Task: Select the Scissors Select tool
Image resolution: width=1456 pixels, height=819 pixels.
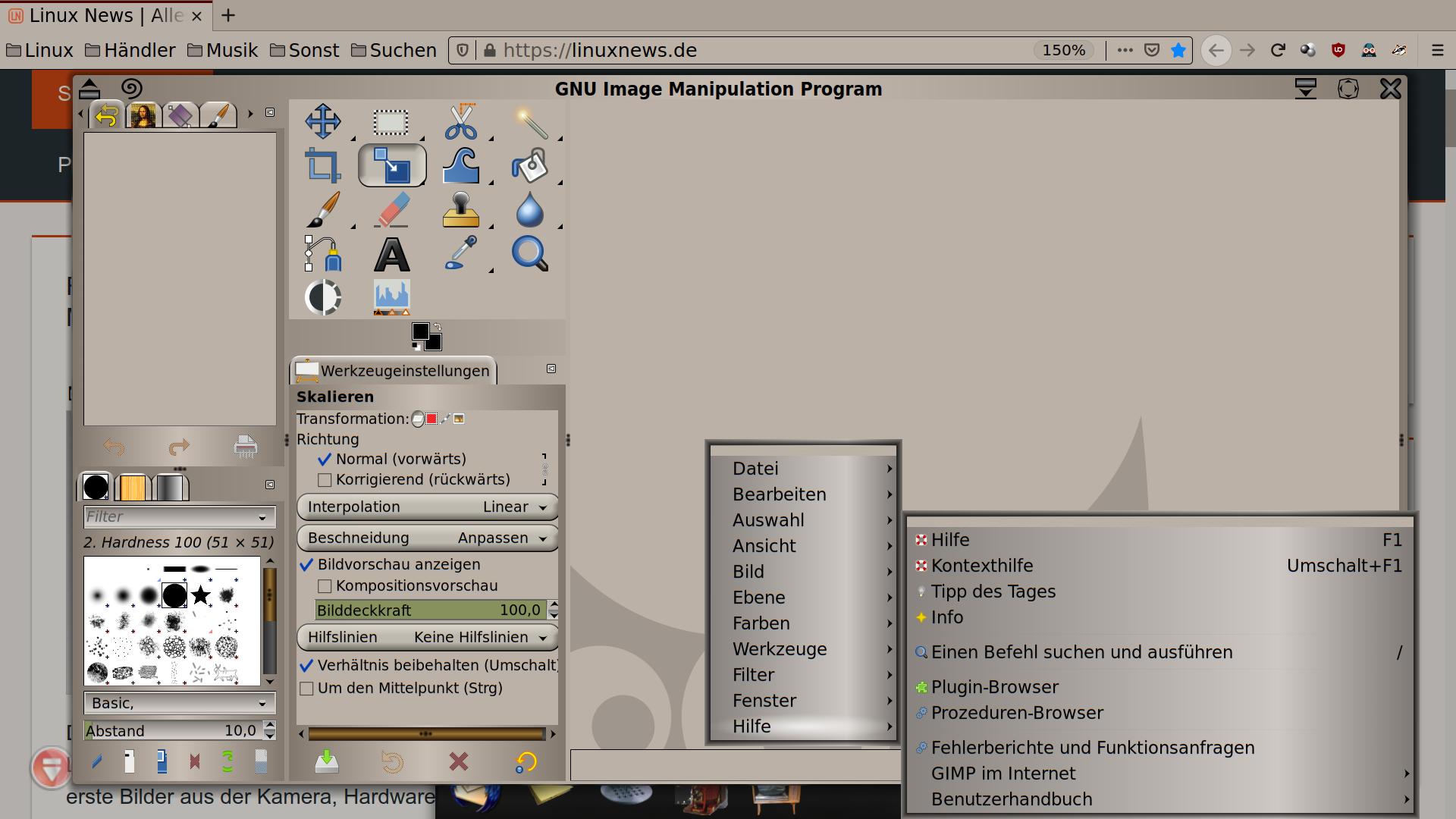Action: pos(460,121)
